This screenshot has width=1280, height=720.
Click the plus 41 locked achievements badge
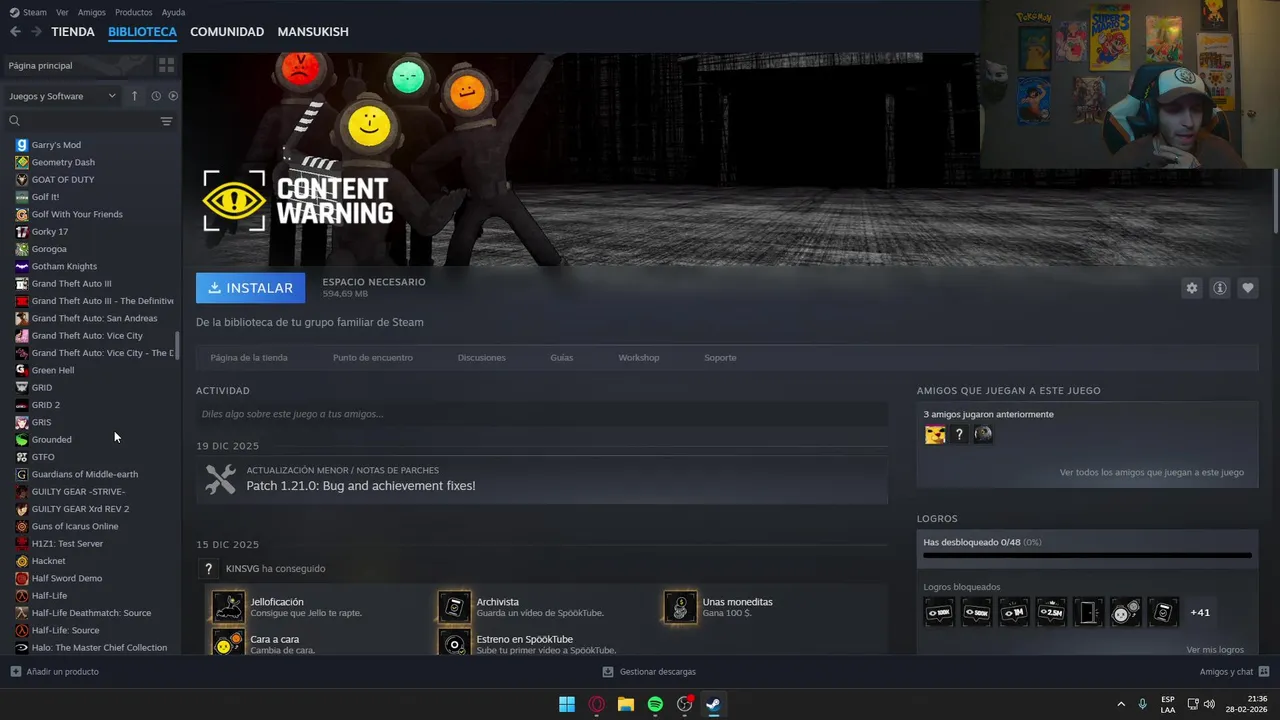tap(1200, 612)
